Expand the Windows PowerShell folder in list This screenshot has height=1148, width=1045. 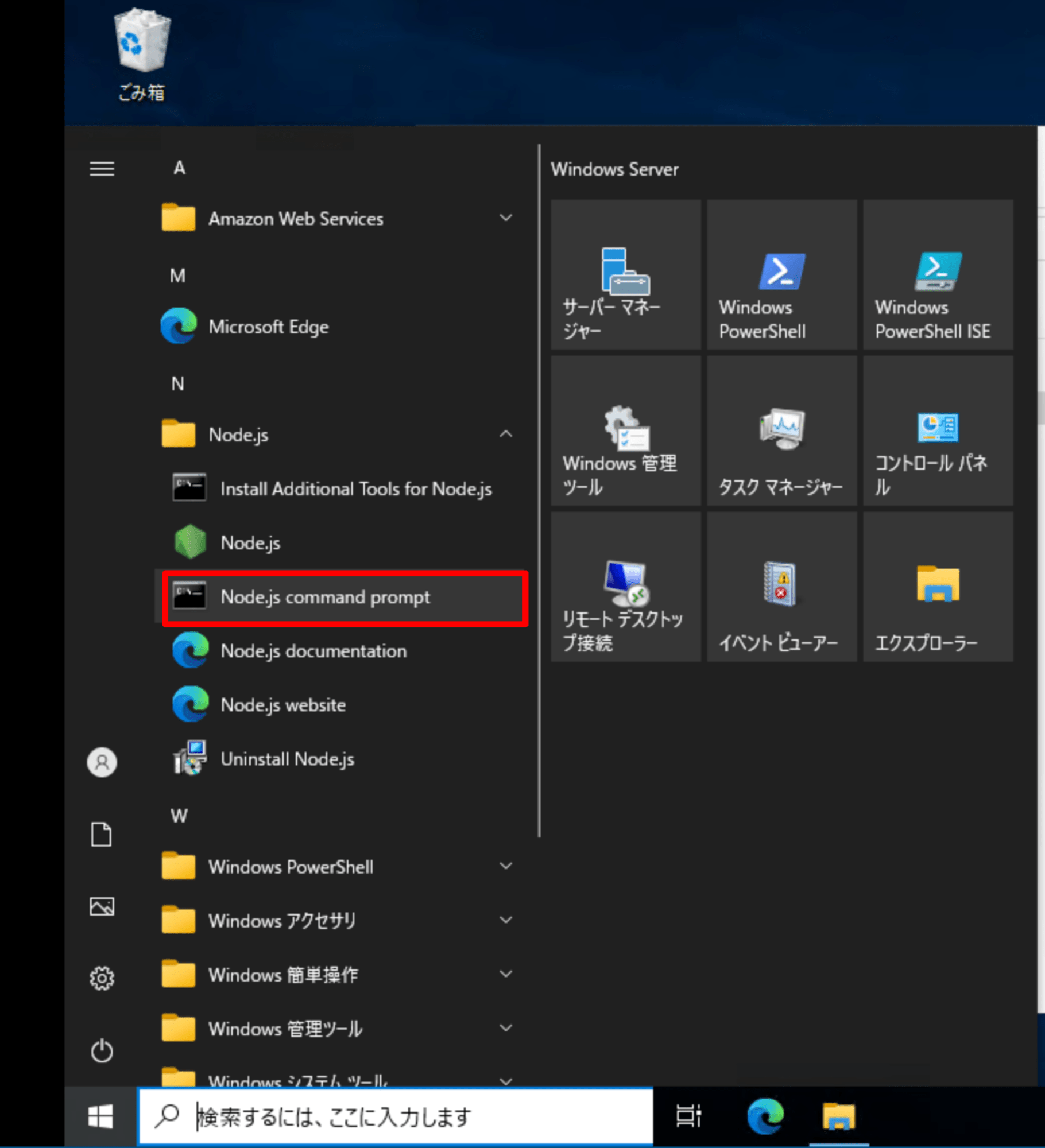tap(341, 867)
